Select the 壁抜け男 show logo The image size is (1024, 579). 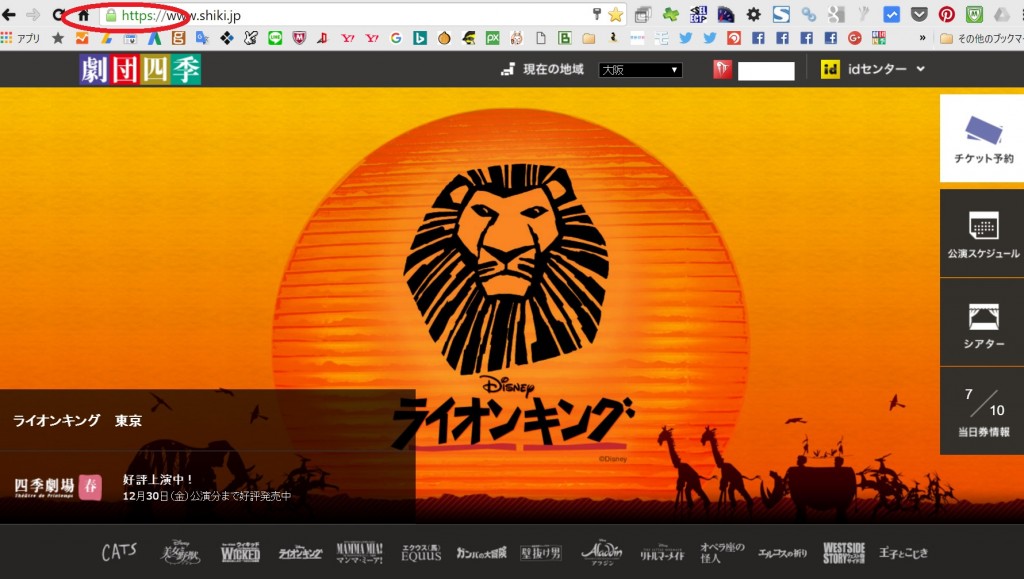click(541, 553)
